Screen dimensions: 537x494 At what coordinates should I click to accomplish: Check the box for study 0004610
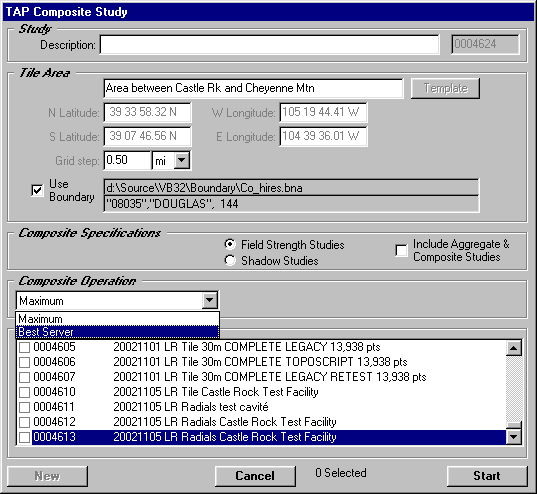click(24, 392)
